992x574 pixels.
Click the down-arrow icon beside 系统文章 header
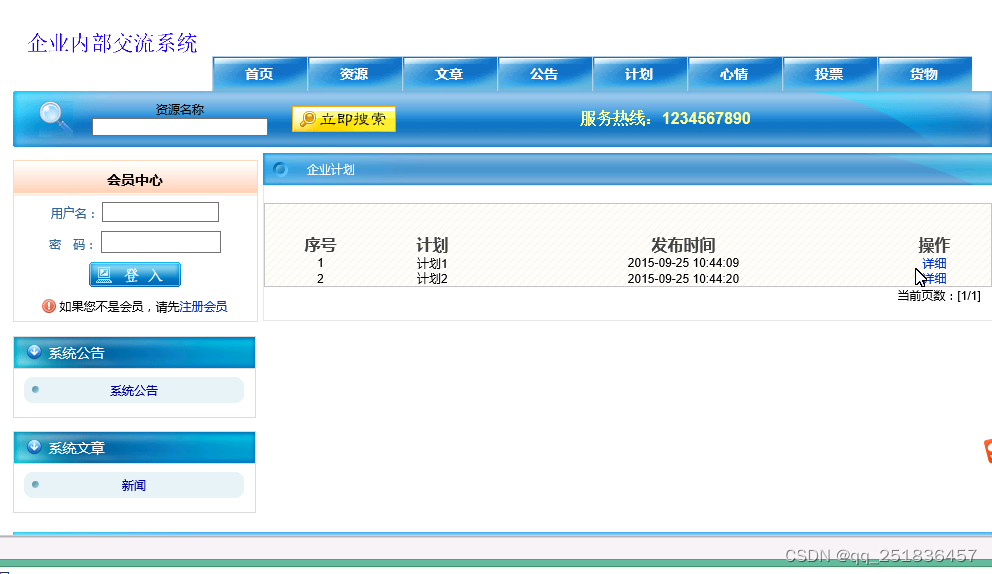(34, 447)
